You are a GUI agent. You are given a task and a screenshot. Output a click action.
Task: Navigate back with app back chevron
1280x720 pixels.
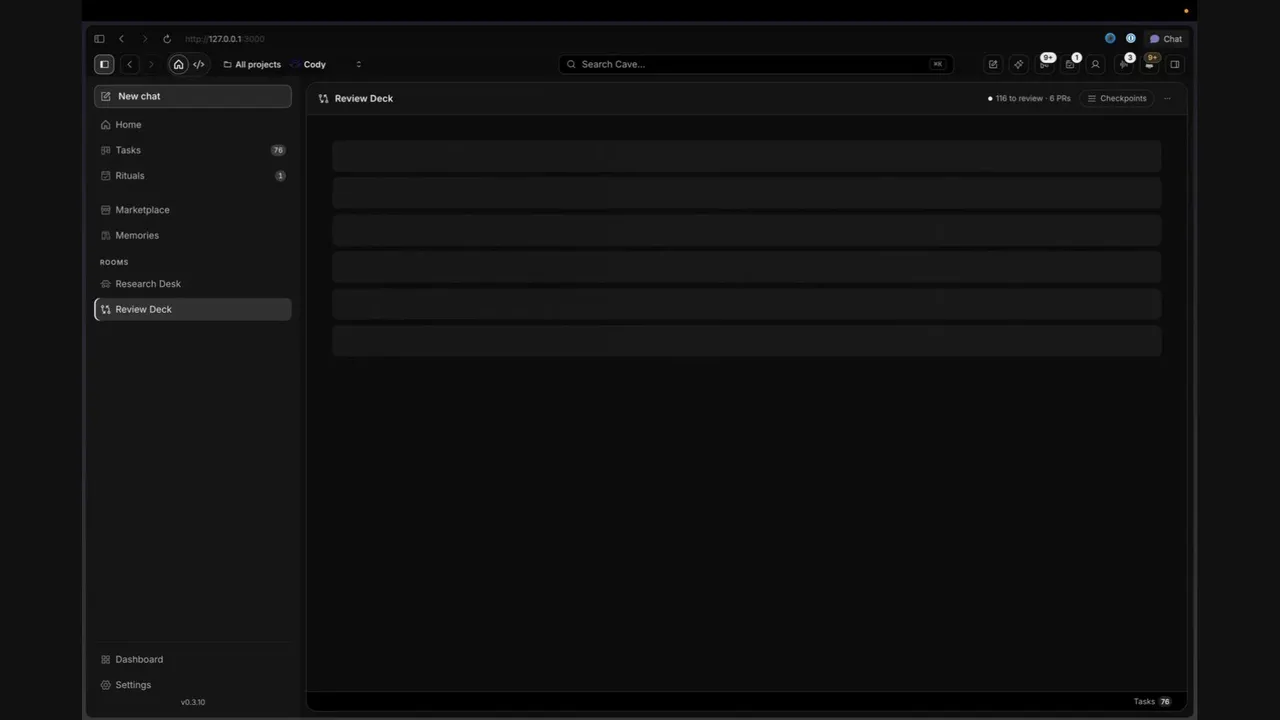point(129,64)
